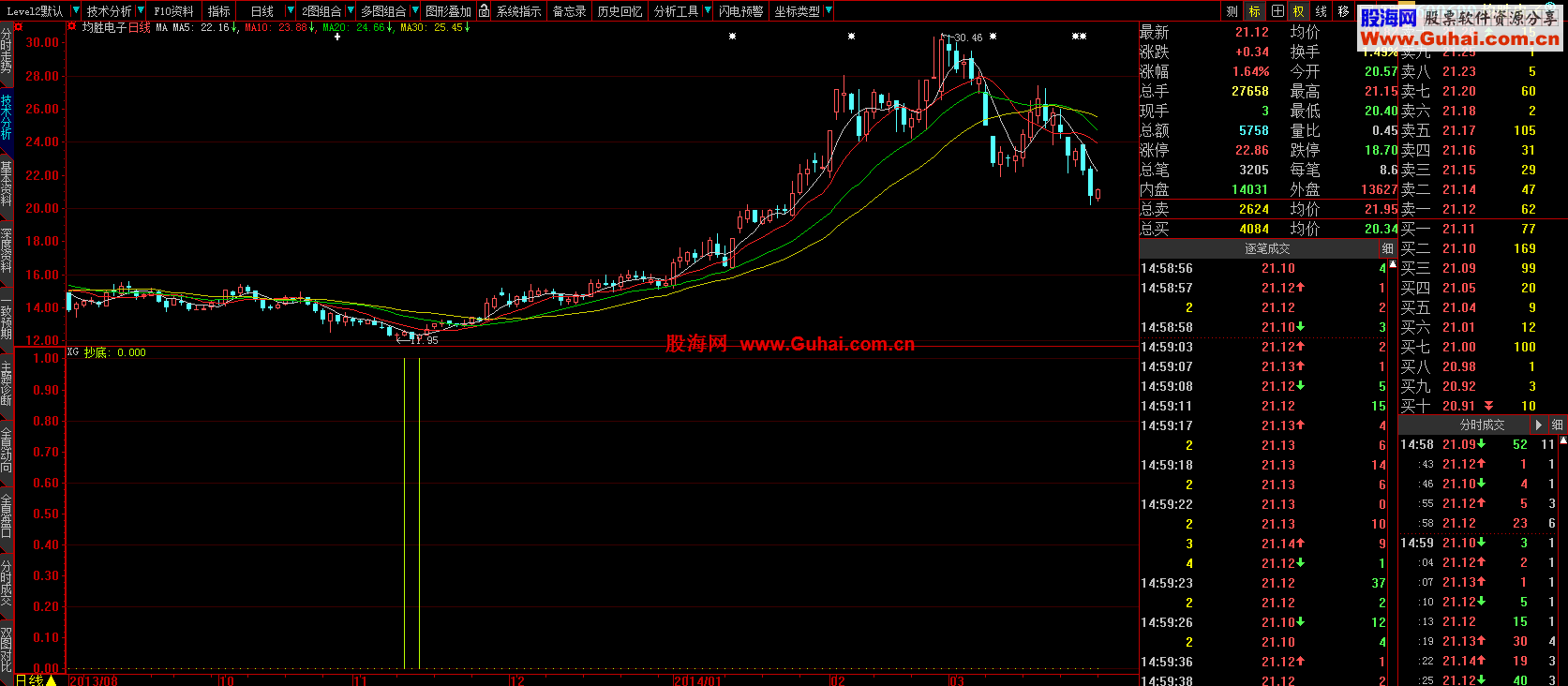Expand the 坐标类型 dropdown arrow
The height and width of the screenshot is (686, 1568).
[829, 11]
